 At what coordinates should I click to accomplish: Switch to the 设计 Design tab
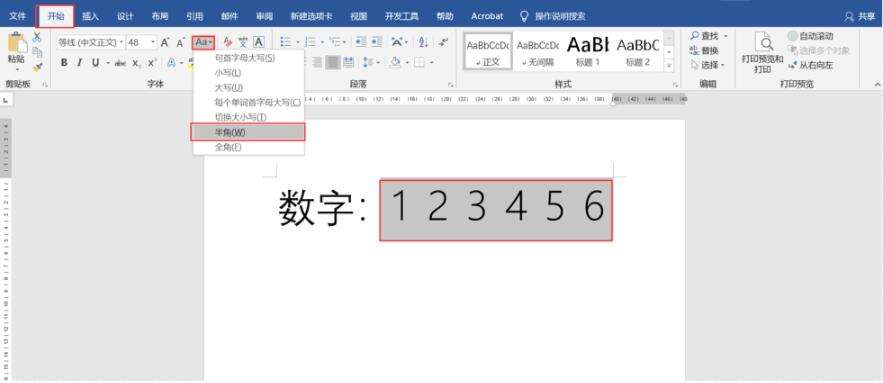125,16
